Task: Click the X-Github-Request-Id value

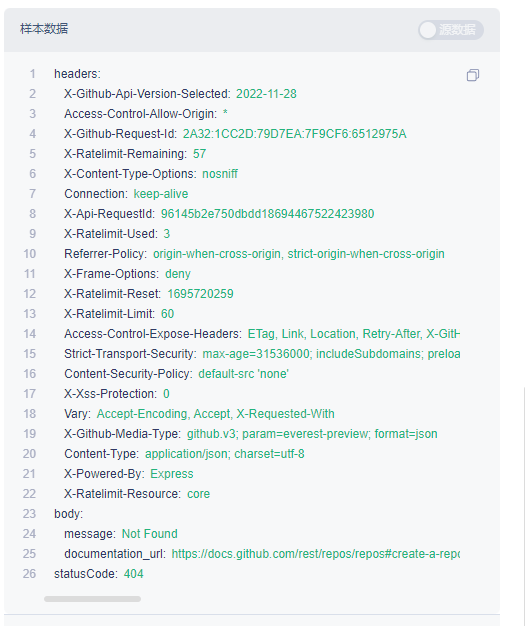Action: [x=294, y=134]
